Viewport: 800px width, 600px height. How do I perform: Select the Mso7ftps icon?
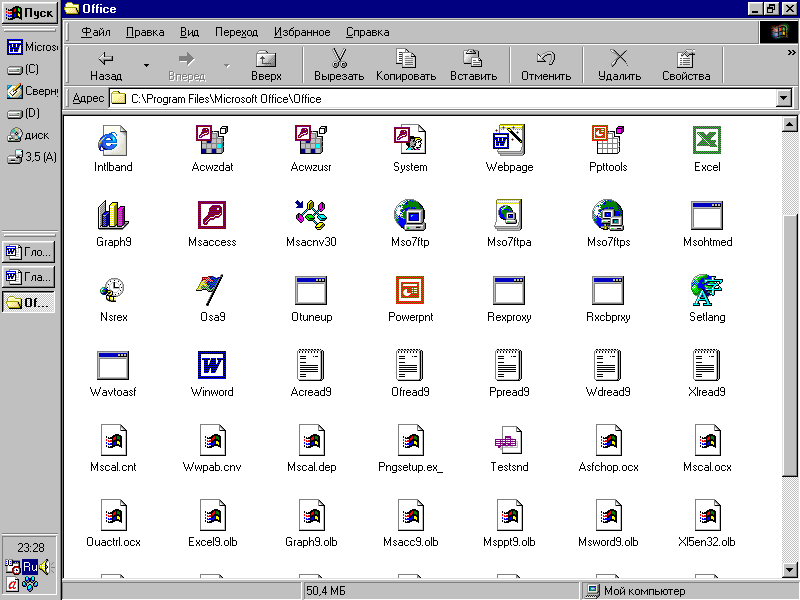tap(608, 215)
